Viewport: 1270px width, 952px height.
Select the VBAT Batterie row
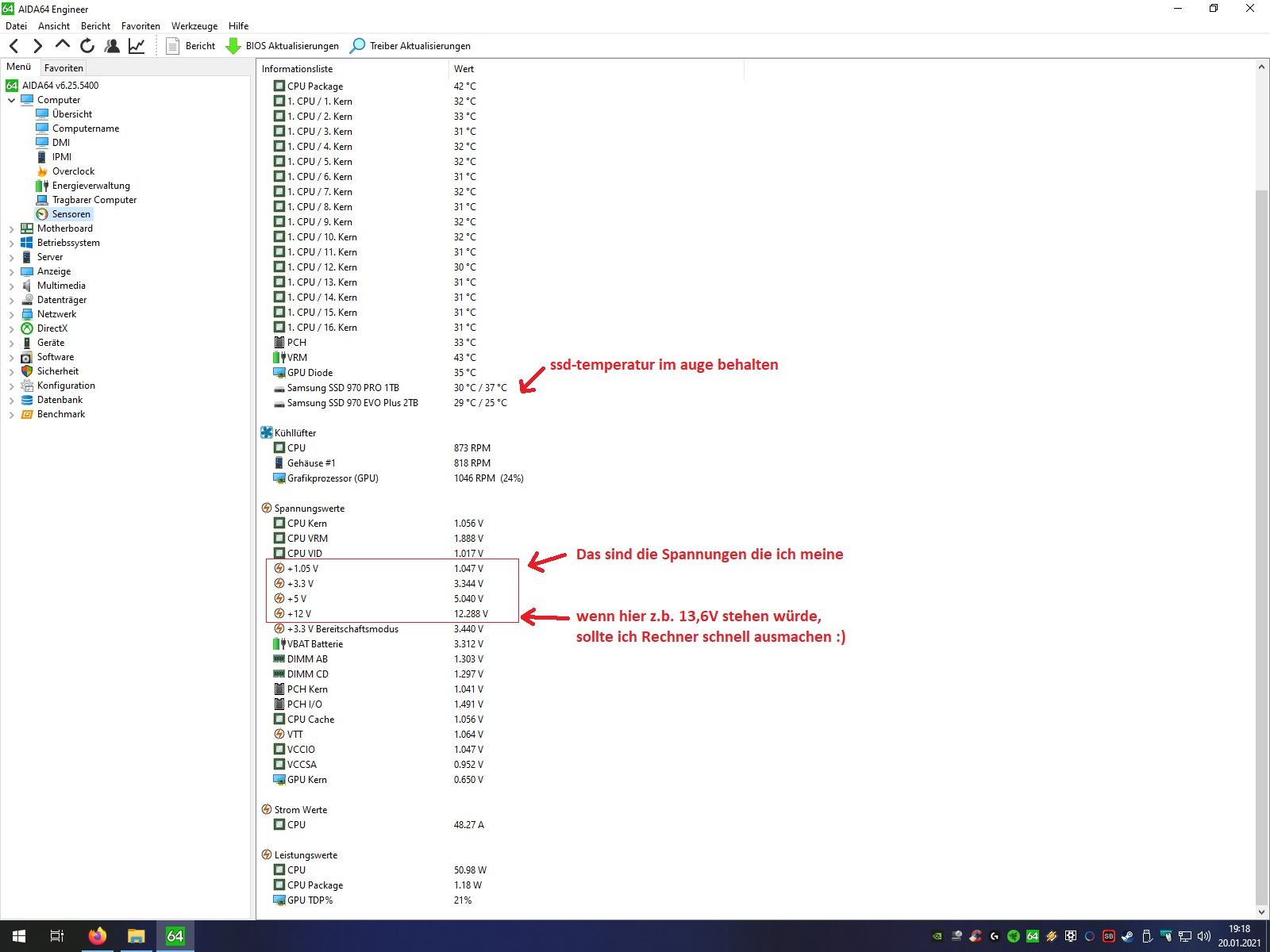click(378, 644)
